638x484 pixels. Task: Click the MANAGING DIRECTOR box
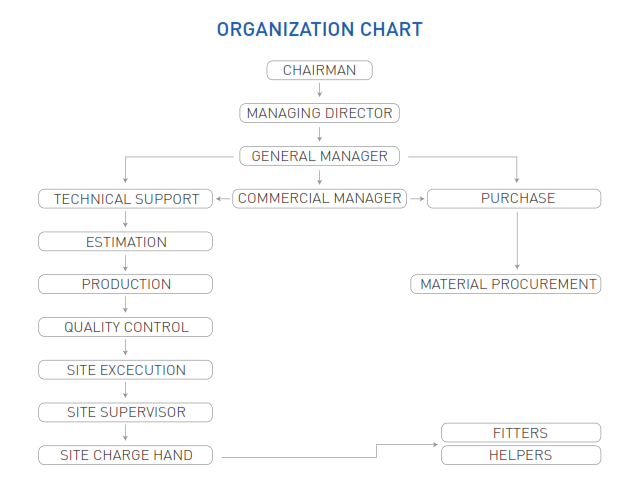[x=319, y=113]
